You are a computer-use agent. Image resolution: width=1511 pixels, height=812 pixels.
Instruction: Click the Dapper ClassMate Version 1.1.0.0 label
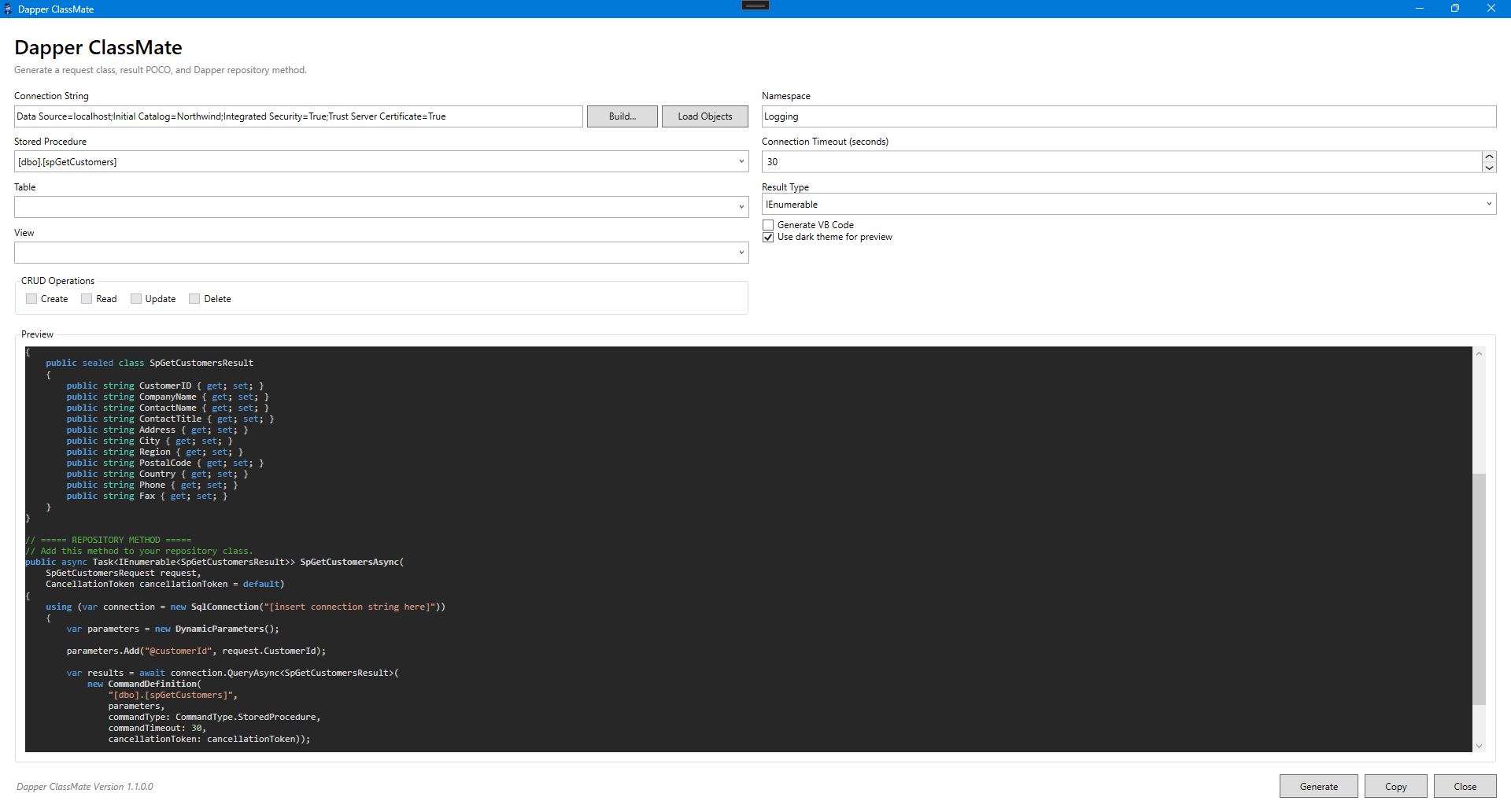pos(85,787)
